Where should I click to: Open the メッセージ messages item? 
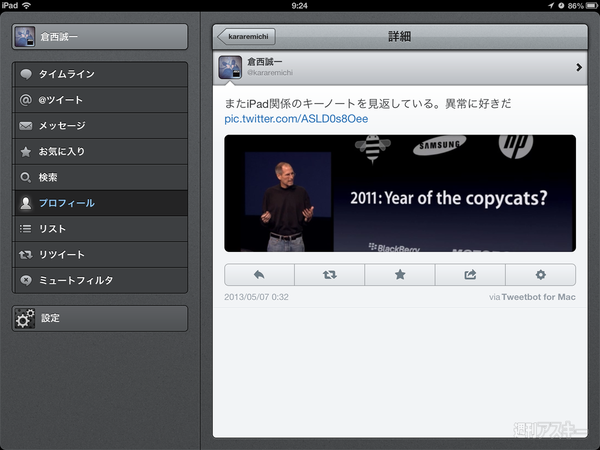[x=100, y=126]
